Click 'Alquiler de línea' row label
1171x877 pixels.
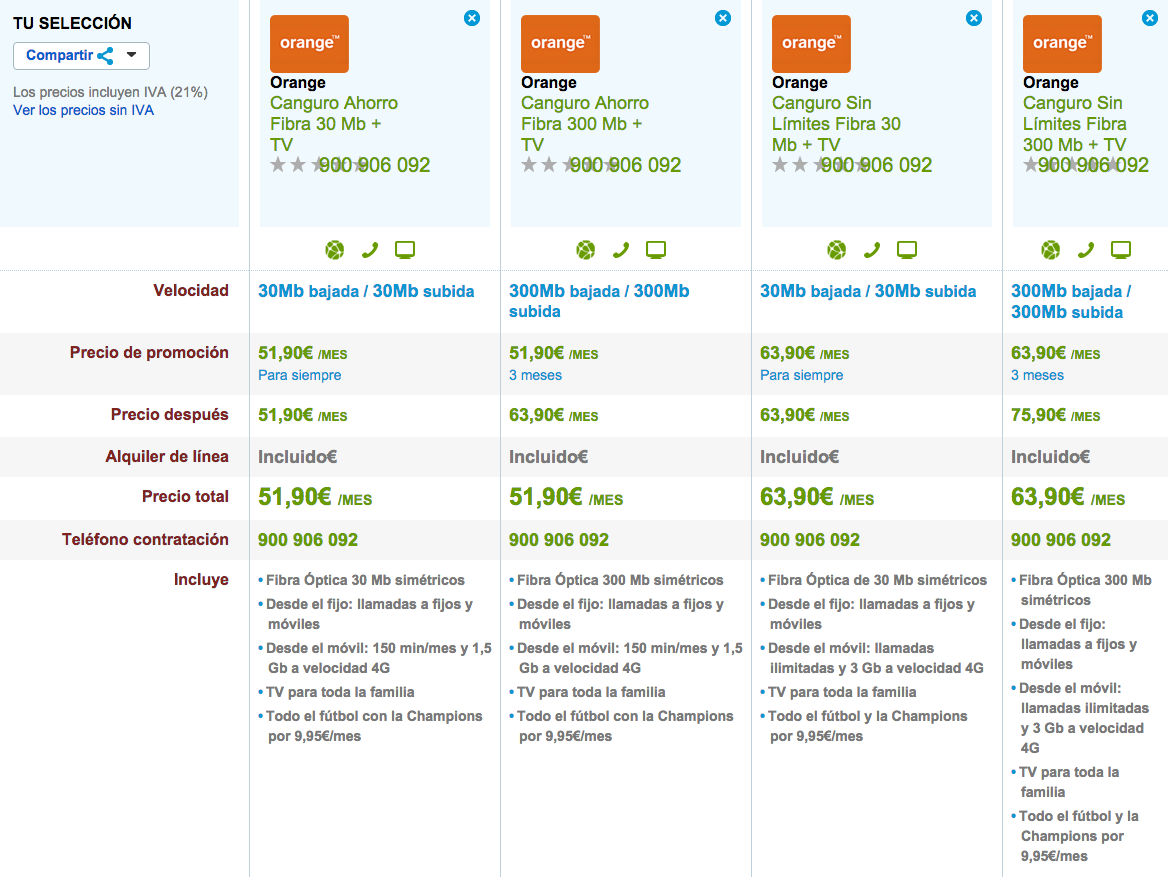coord(167,456)
